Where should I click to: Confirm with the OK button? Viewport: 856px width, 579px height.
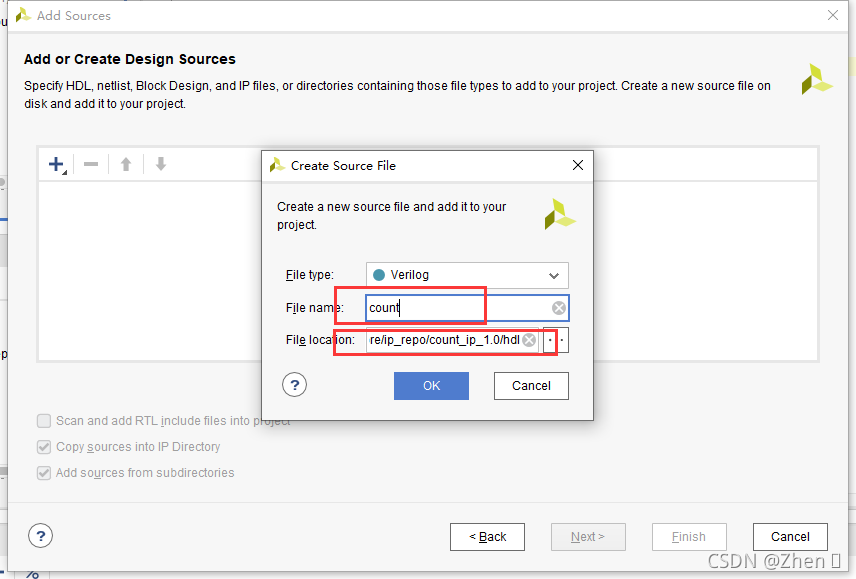(431, 386)
